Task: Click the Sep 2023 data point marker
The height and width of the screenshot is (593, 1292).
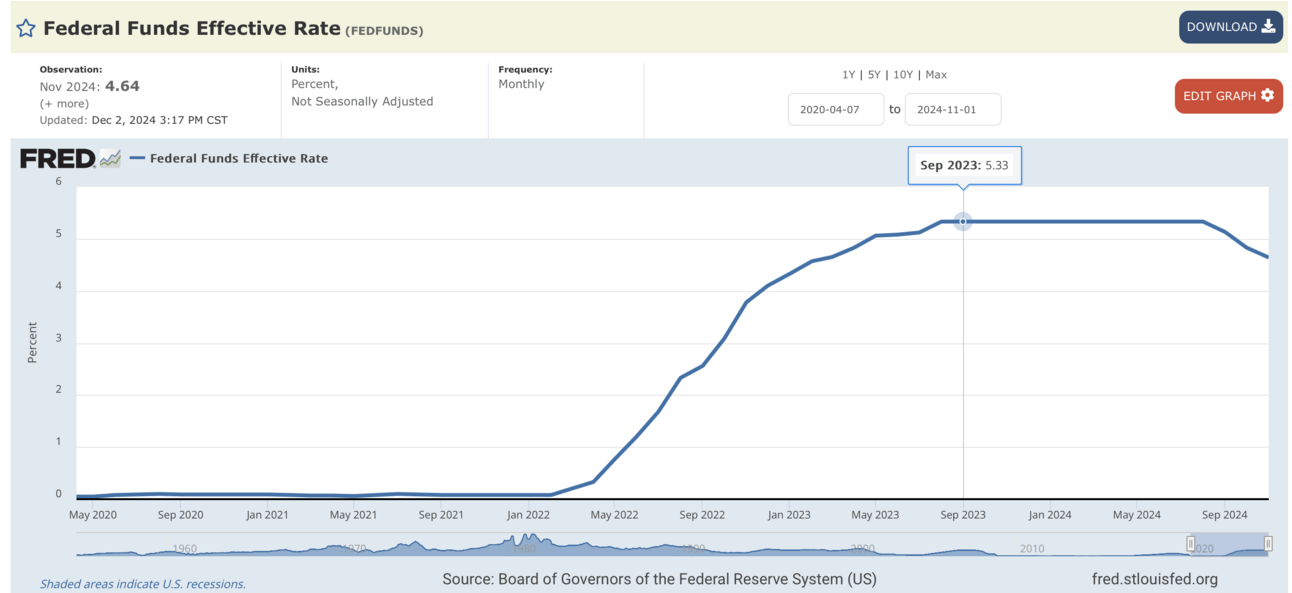Action: pos(963,221)
